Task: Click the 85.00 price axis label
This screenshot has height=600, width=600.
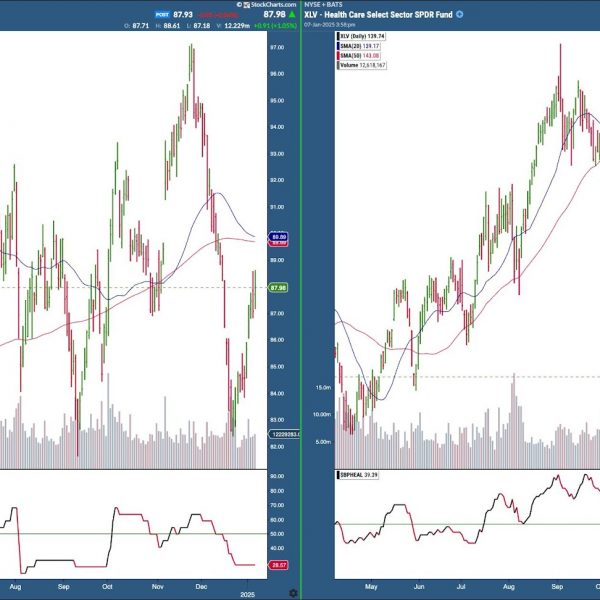Action: [277, 367]
